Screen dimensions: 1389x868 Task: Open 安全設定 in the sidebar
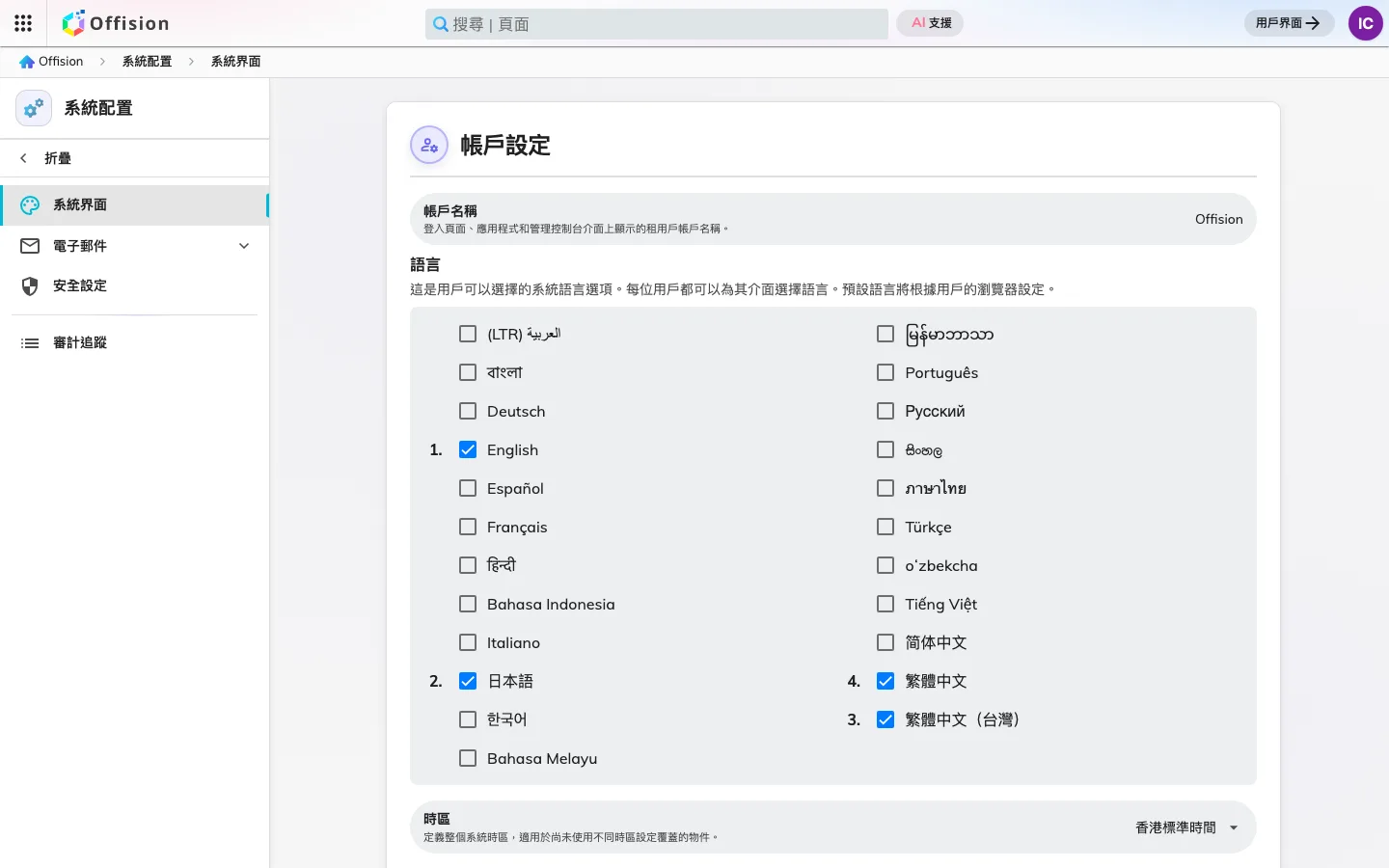(x=134, y=286)
